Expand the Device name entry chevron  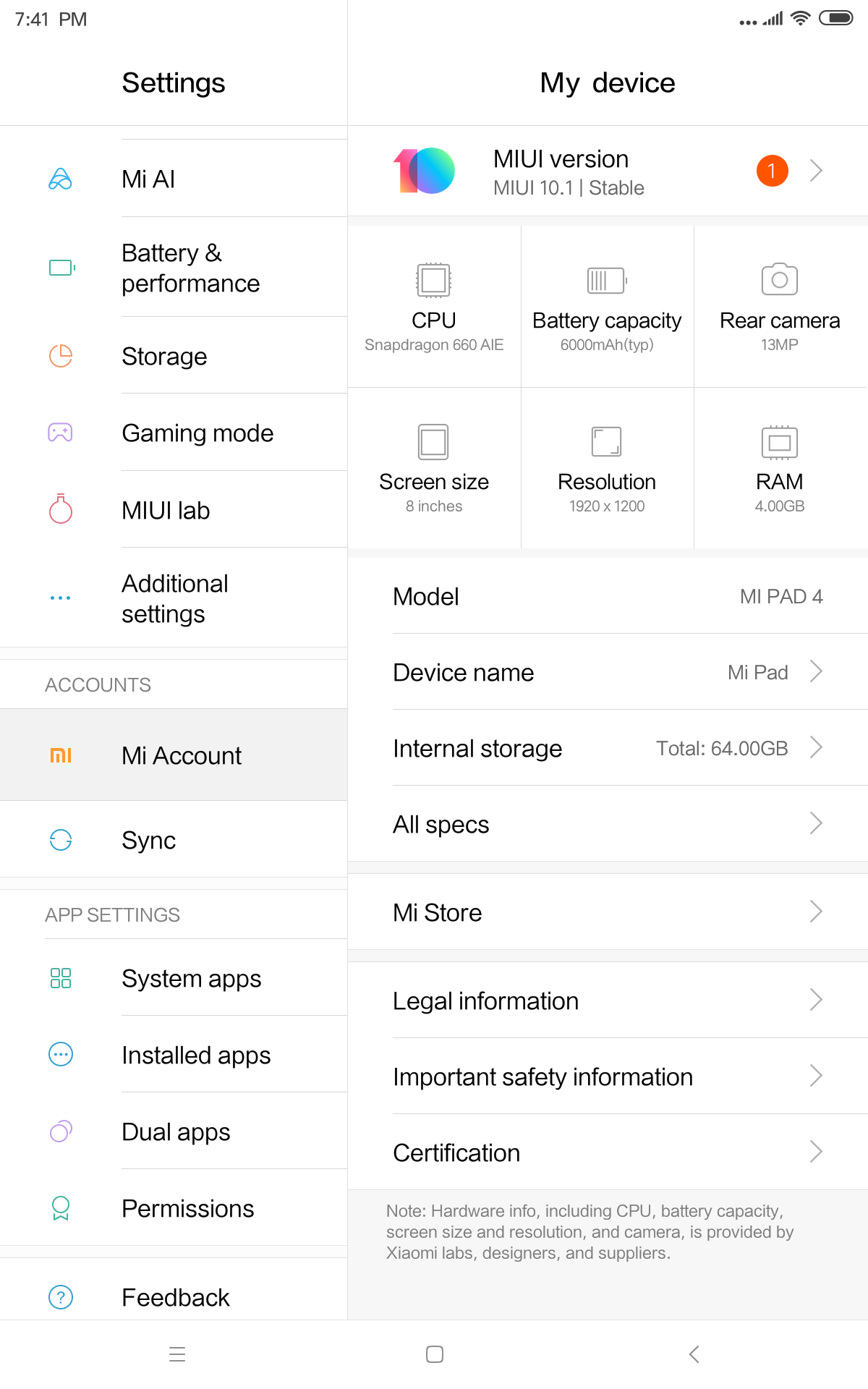[816, 672]
